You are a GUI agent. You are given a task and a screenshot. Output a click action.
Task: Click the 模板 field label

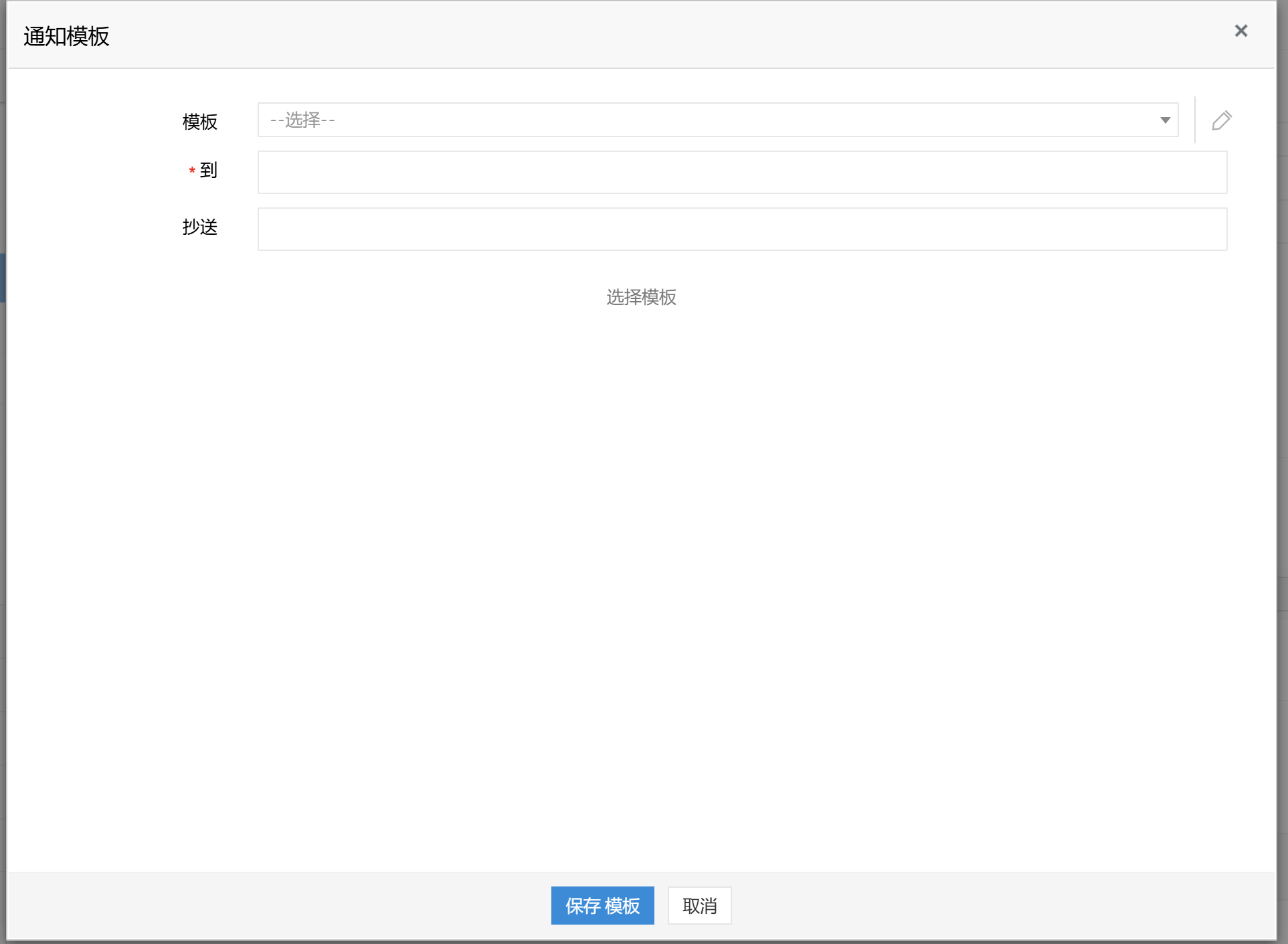point(199,122)
